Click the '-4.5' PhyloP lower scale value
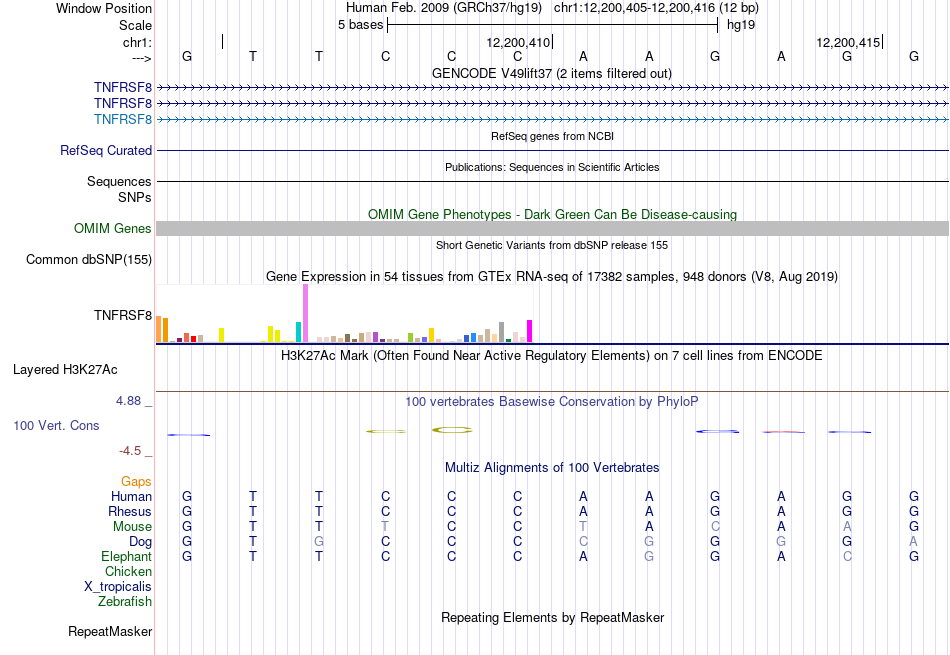Image resolution: width=950 pixels, height=655 pixels. tap(130, 451)
